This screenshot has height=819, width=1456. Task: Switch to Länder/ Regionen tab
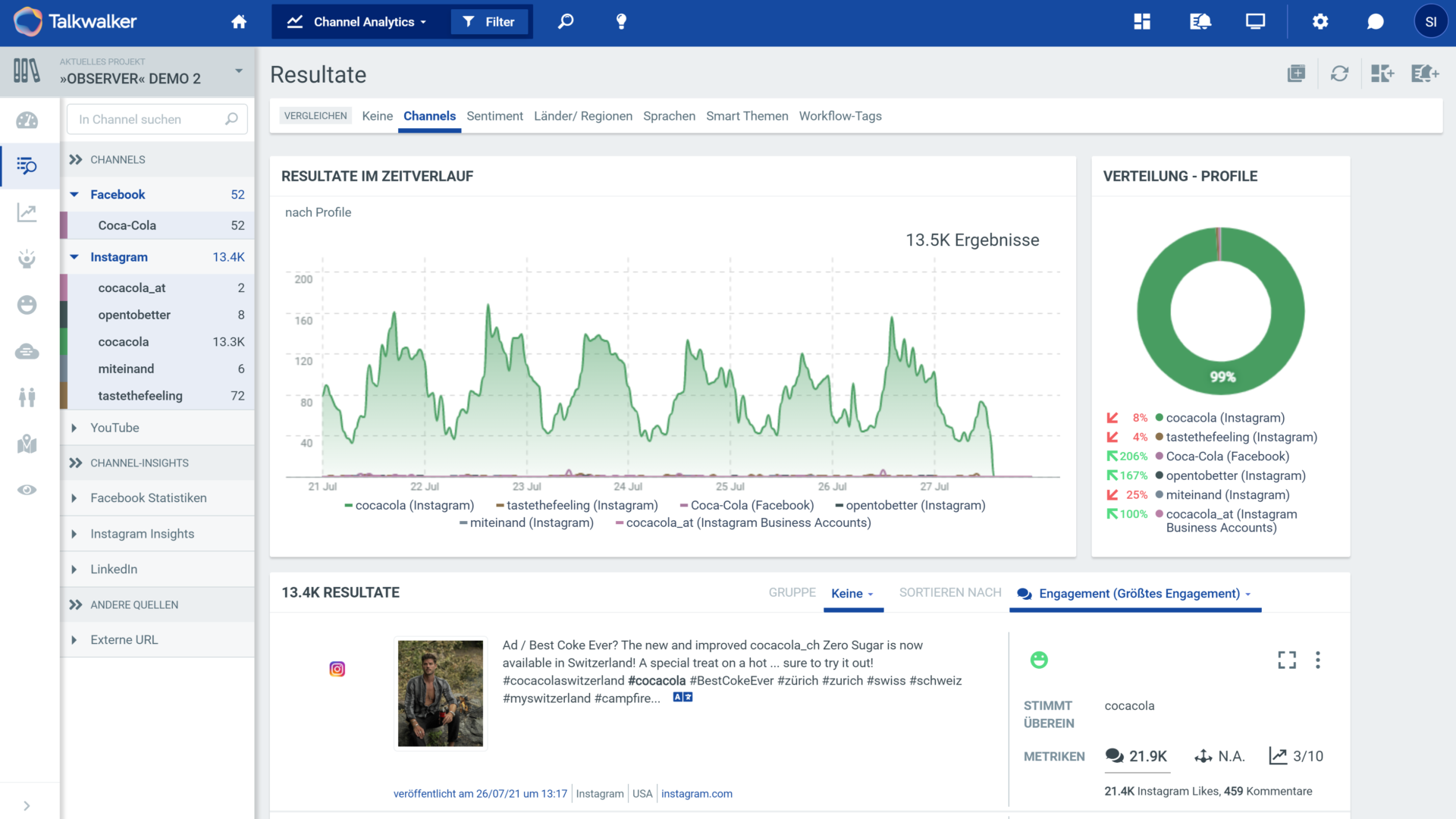point(583,116)
